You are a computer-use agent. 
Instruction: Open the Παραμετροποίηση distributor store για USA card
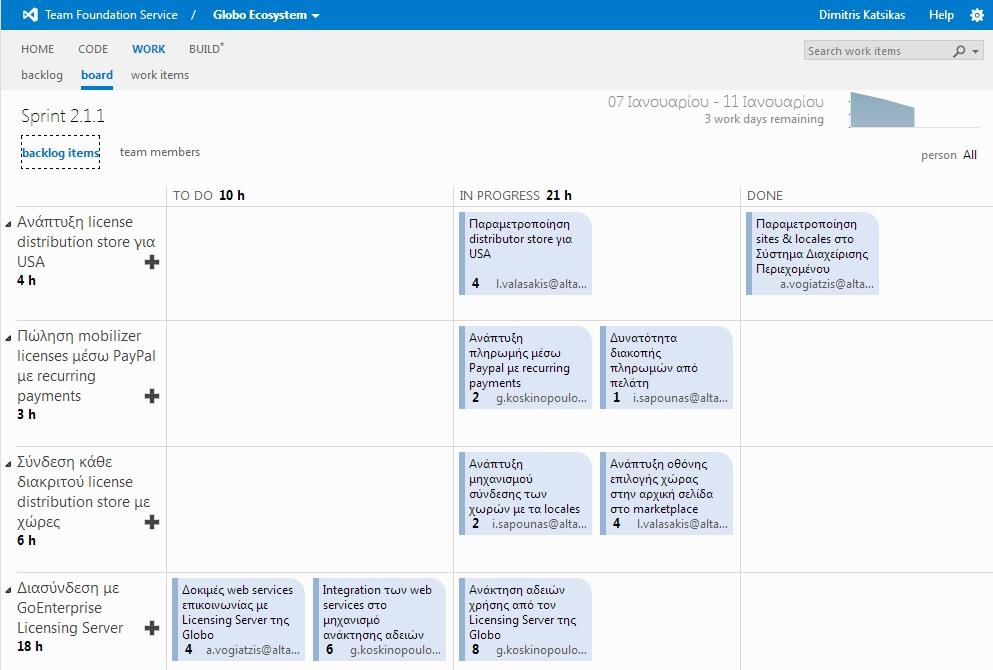click(526, 253)
